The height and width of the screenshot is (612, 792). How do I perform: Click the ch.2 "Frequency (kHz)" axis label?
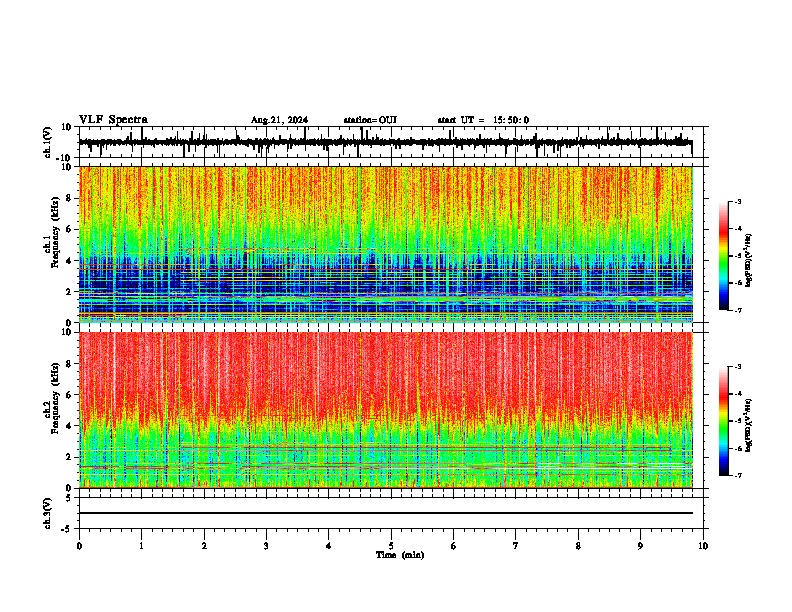(x=55, y=398)
